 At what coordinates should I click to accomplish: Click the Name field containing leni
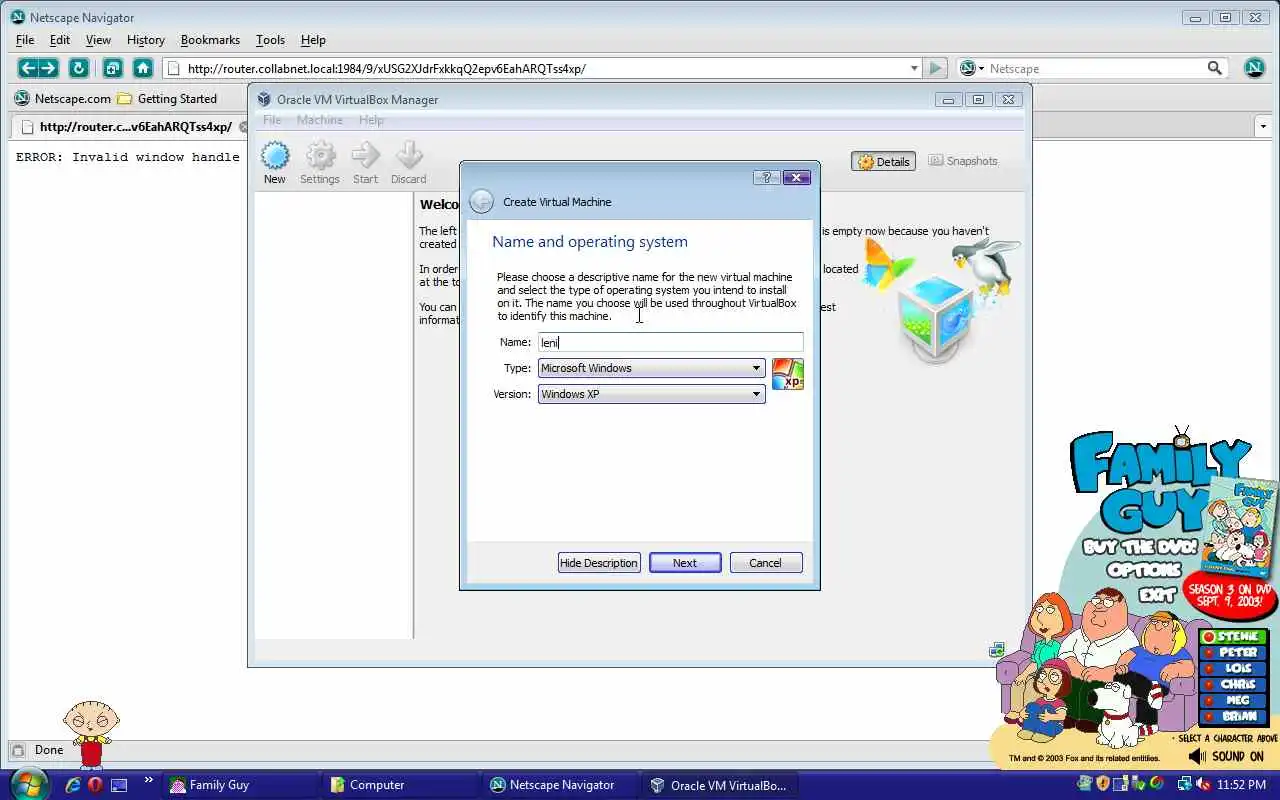(670, 342)
